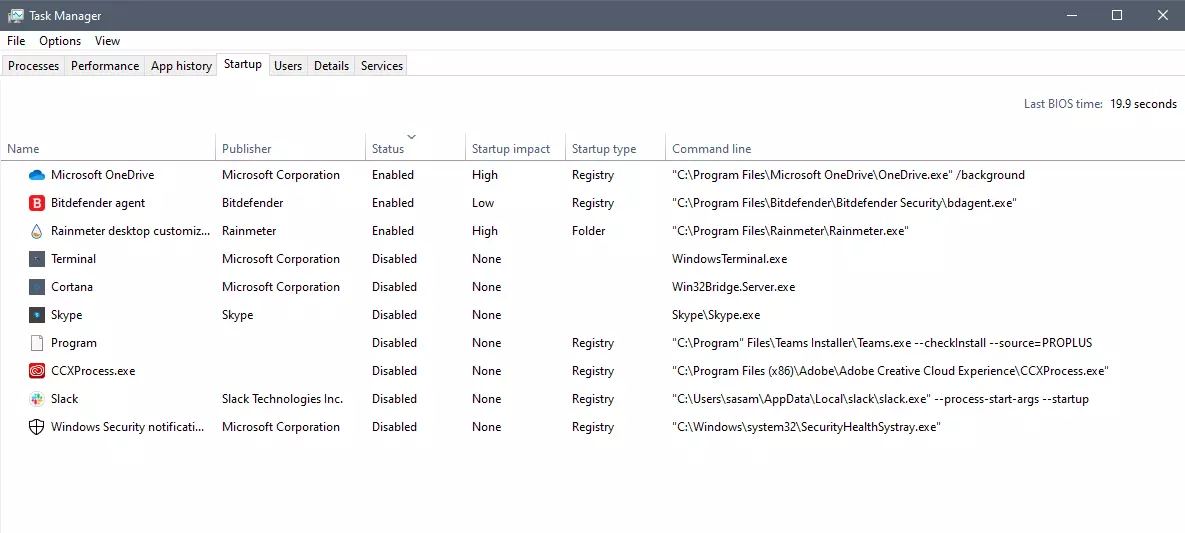The width and height of the screenshot is (1185, 533).
Task: Switch to the App history tab
Action: click(x=181, y=66)
